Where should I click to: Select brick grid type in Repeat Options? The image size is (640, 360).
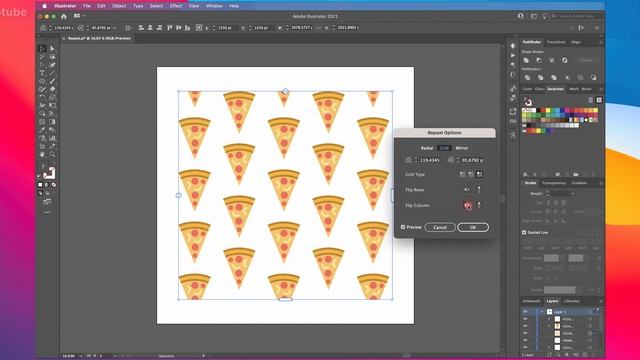coord(480,174)
